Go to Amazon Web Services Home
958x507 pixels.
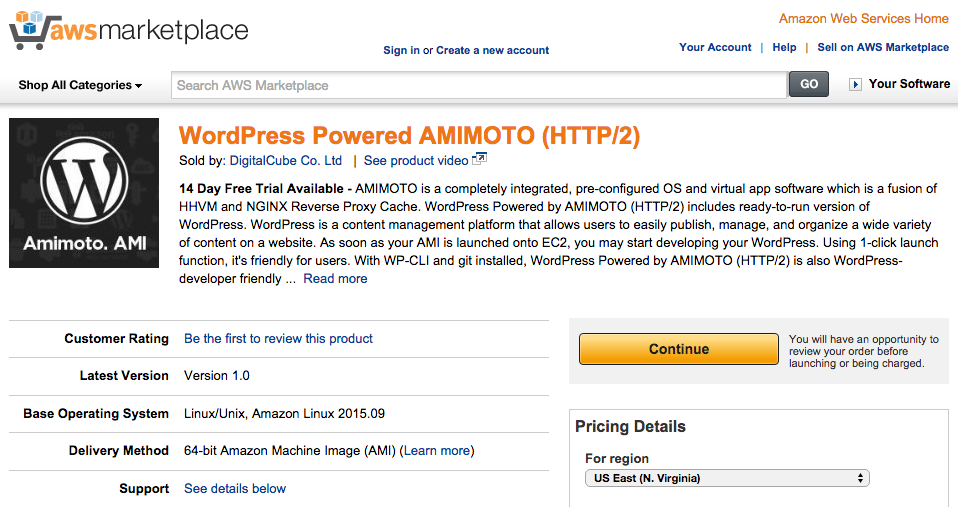click(x=863, y=18)
